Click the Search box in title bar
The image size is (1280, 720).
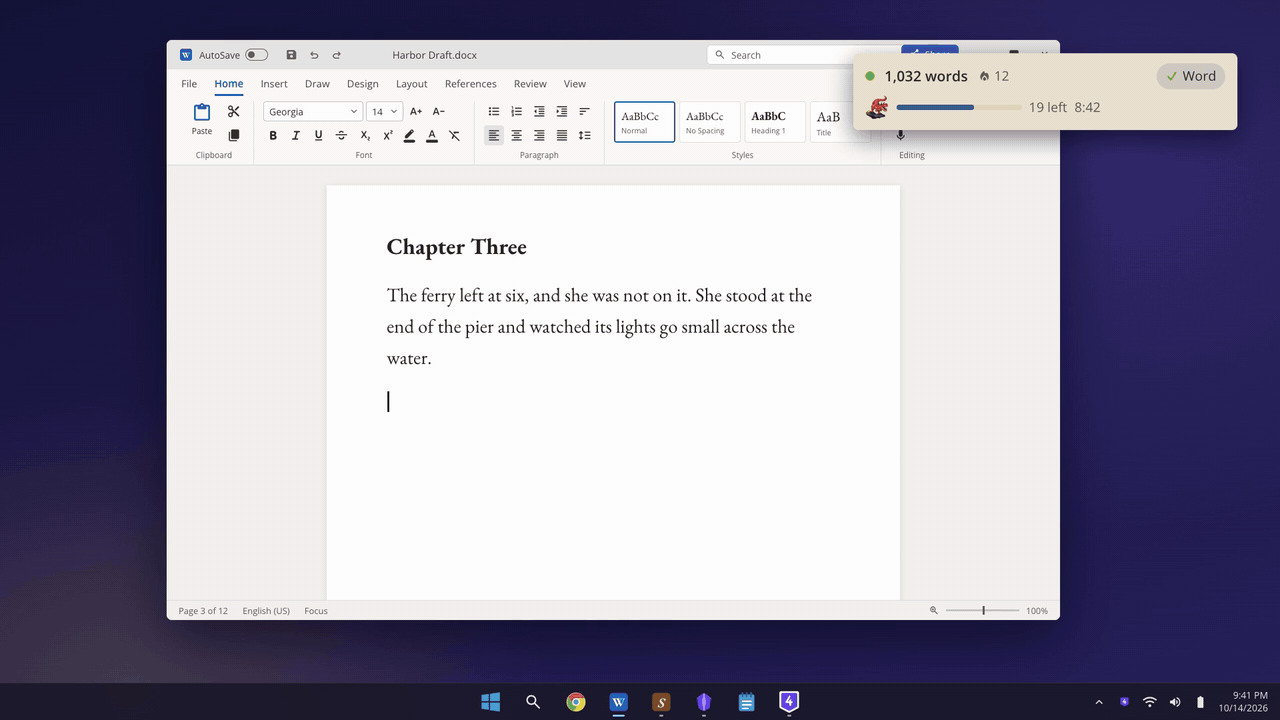click(x=802, y=55)
